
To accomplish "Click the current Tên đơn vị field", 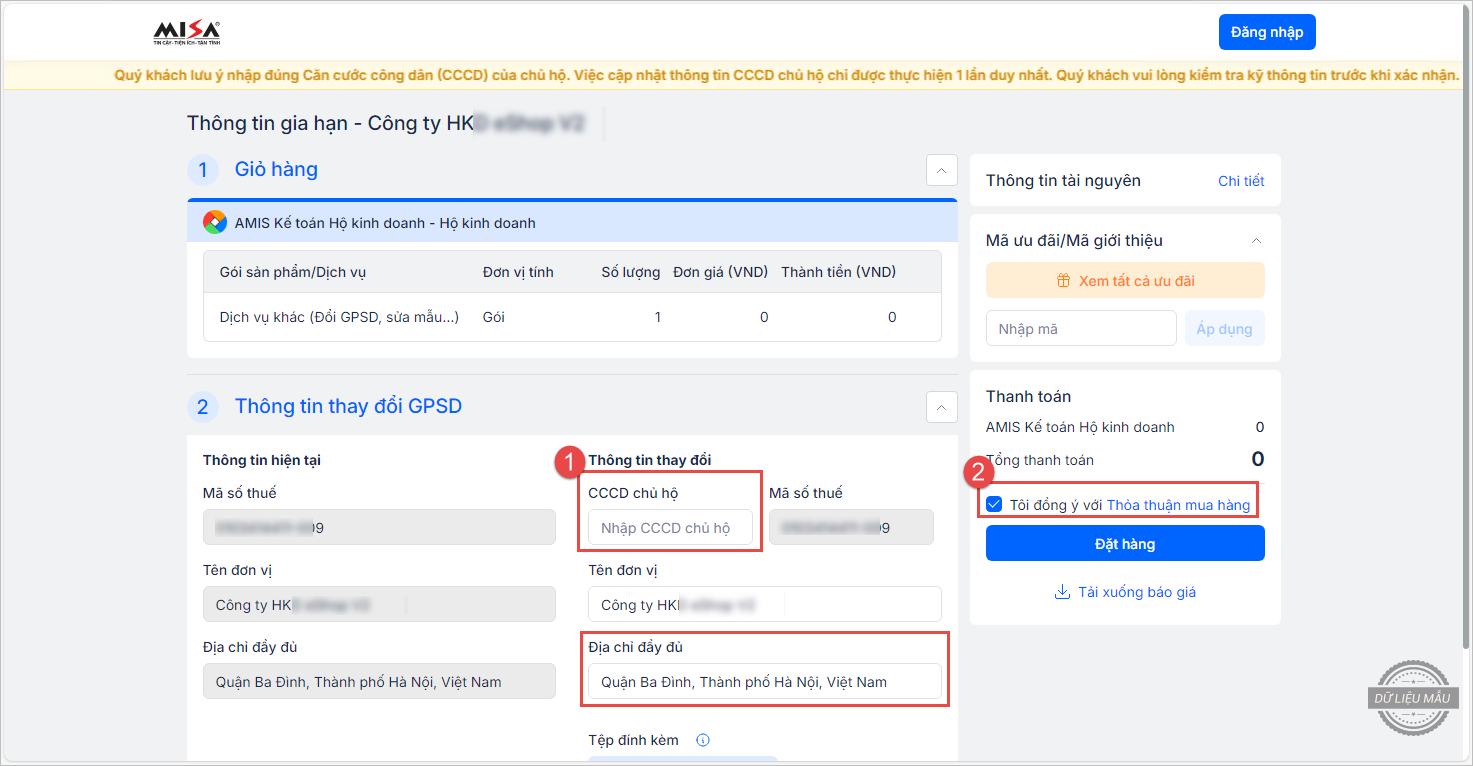I will [x=379, y=604].
